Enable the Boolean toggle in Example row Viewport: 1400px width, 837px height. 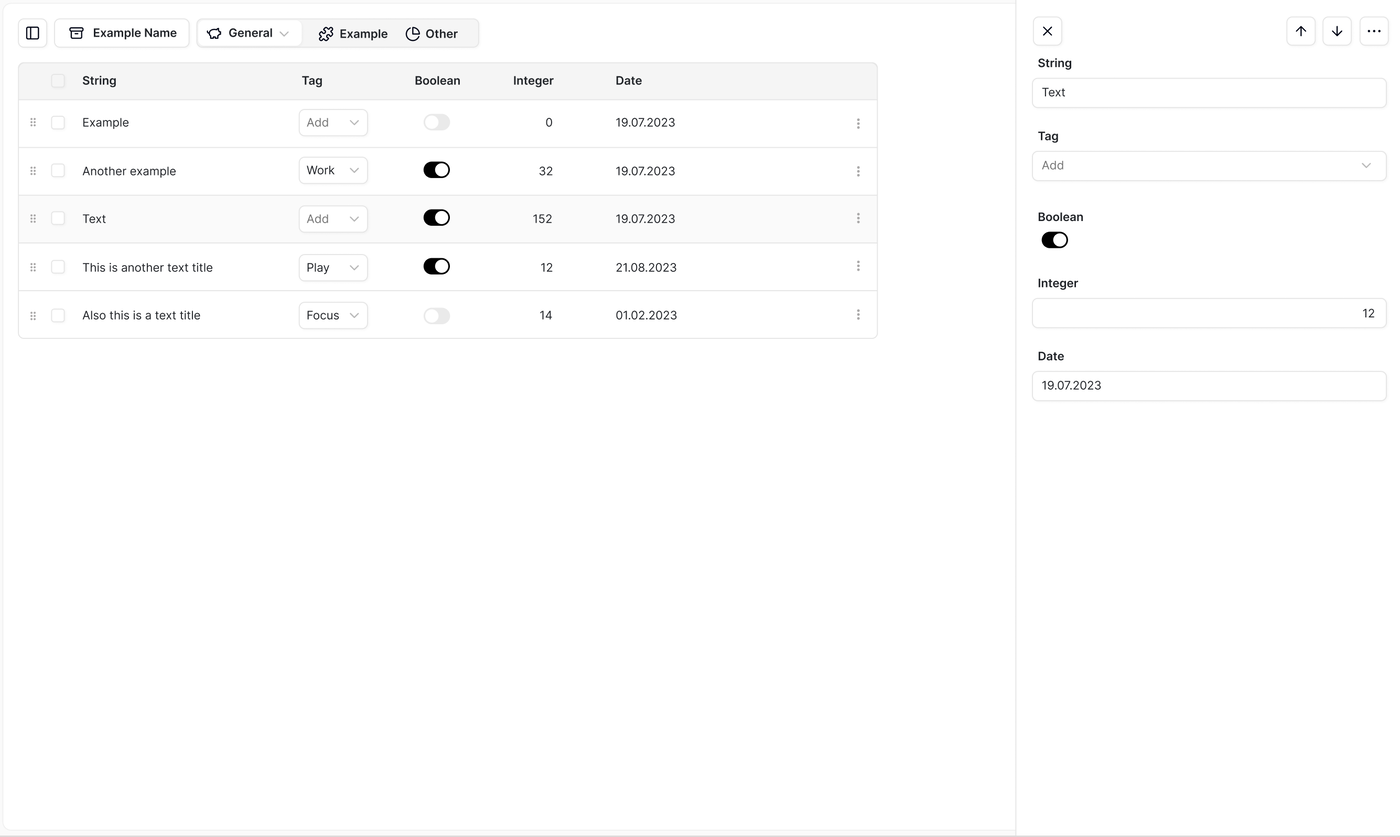tap(436, 122)
